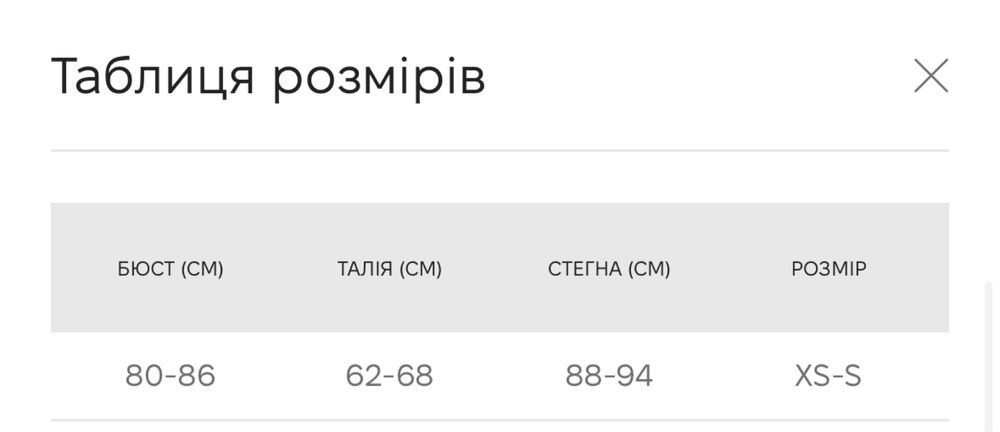Viewport: 1000px width, 432px height.
Task: Select the СТЕГНА (СМ) column header
Action: click(x=609, y=269)
